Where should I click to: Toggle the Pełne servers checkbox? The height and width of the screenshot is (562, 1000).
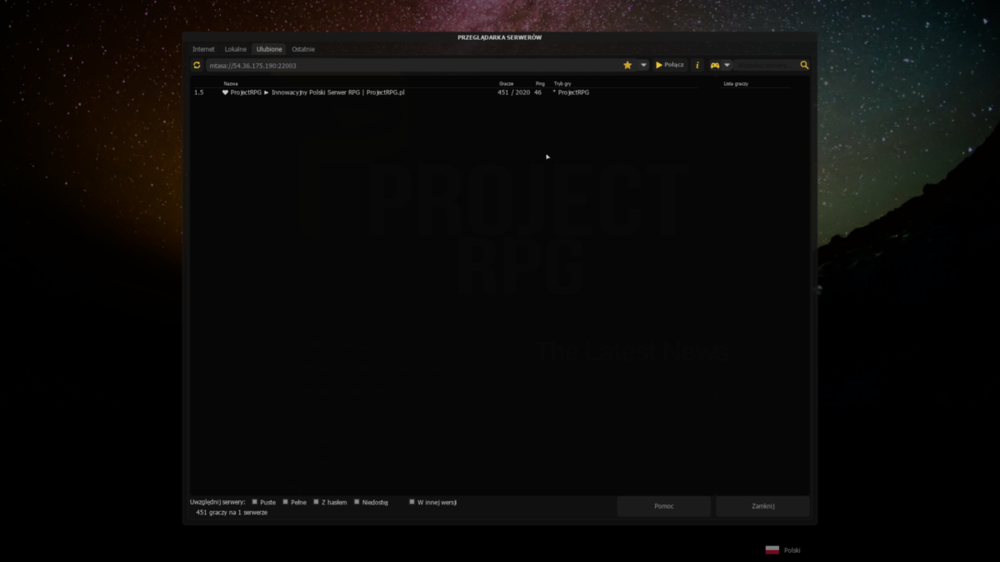pyautogui.click(x=285, y=502)
